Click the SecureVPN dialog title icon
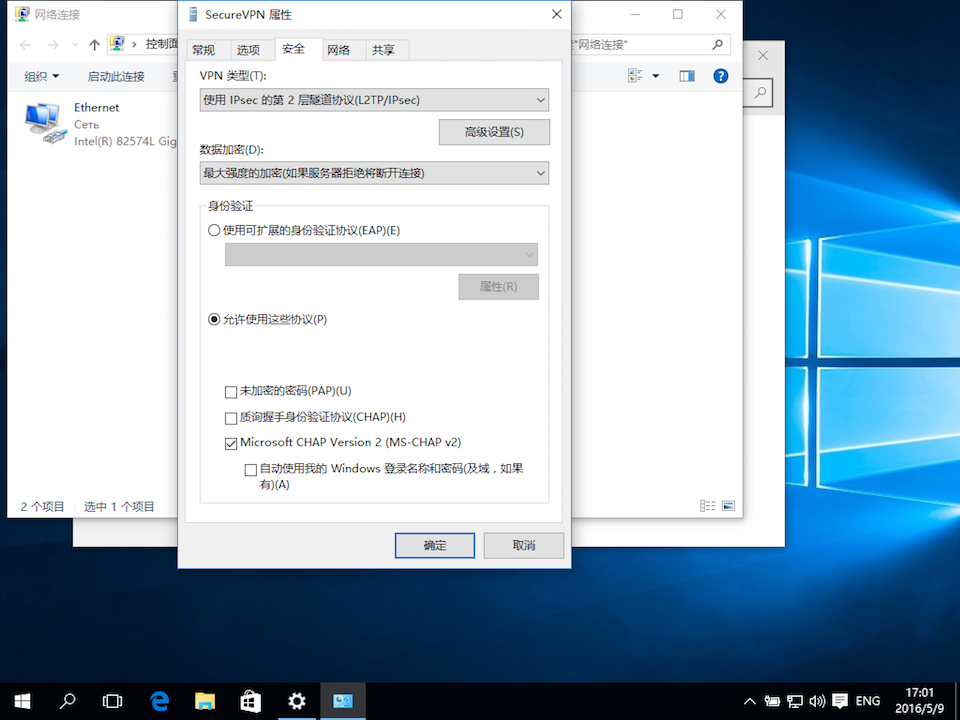The width and height of the screenshot is (960, 720). click(193, 15)
